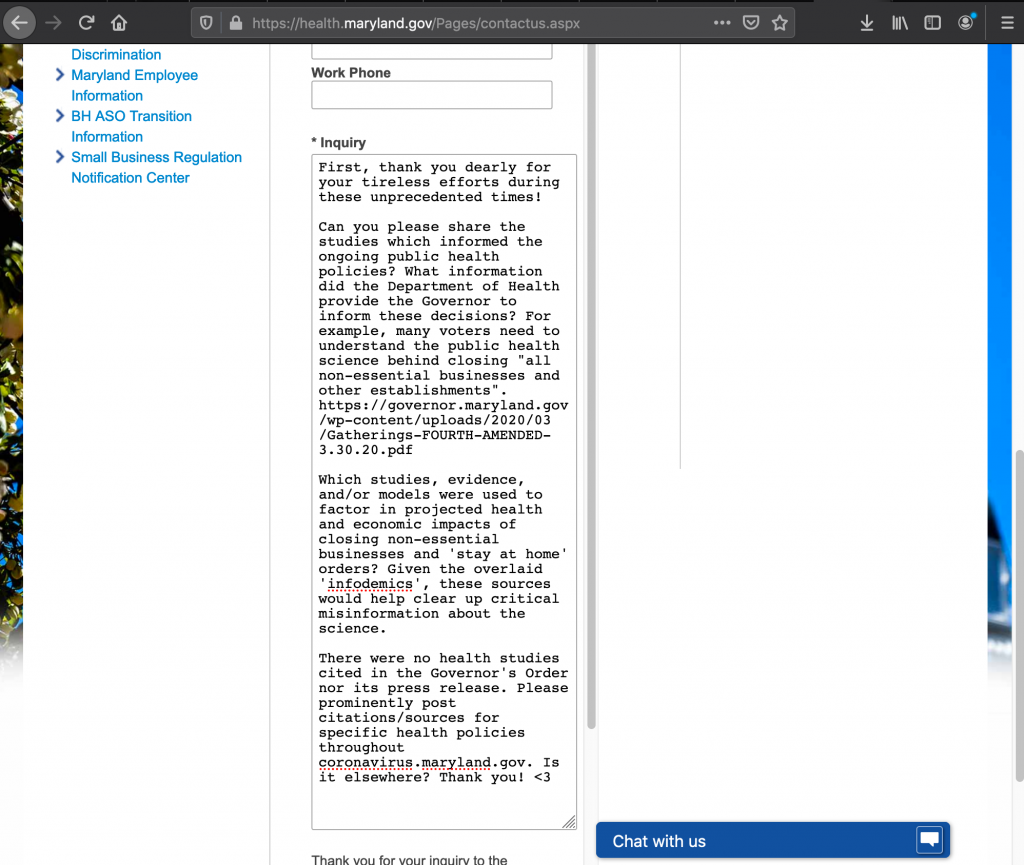Click the misspelled word 'infodemics' in Inquiry
This screenshot has width=1024, height=865.
click(370, 584)
